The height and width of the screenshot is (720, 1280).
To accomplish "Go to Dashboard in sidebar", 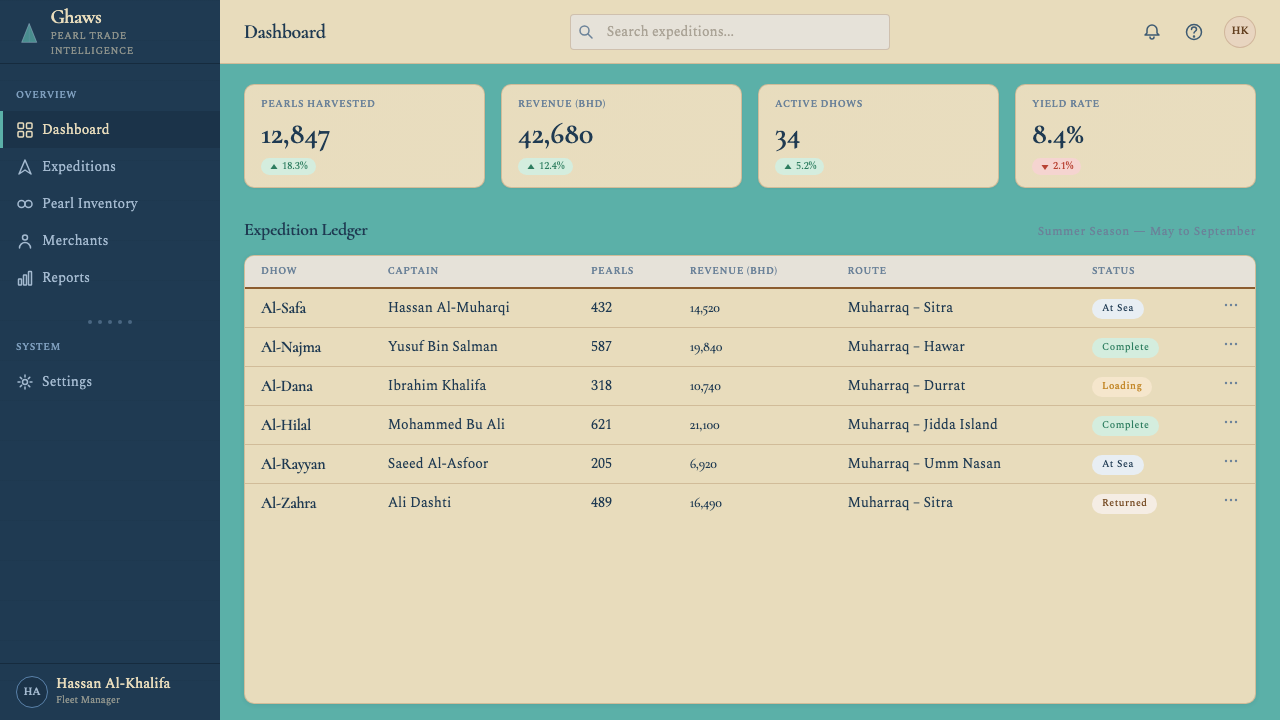I will [110, 130].
